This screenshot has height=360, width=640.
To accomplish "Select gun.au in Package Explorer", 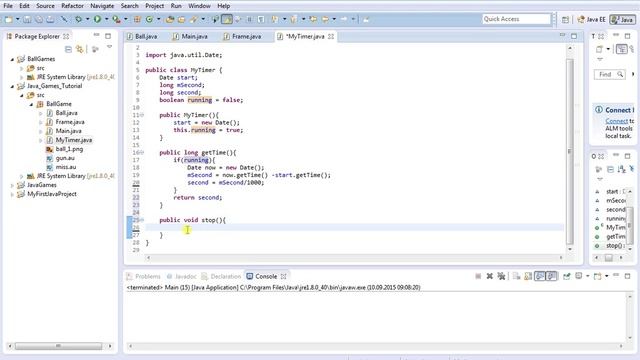I will pos(65,158).
